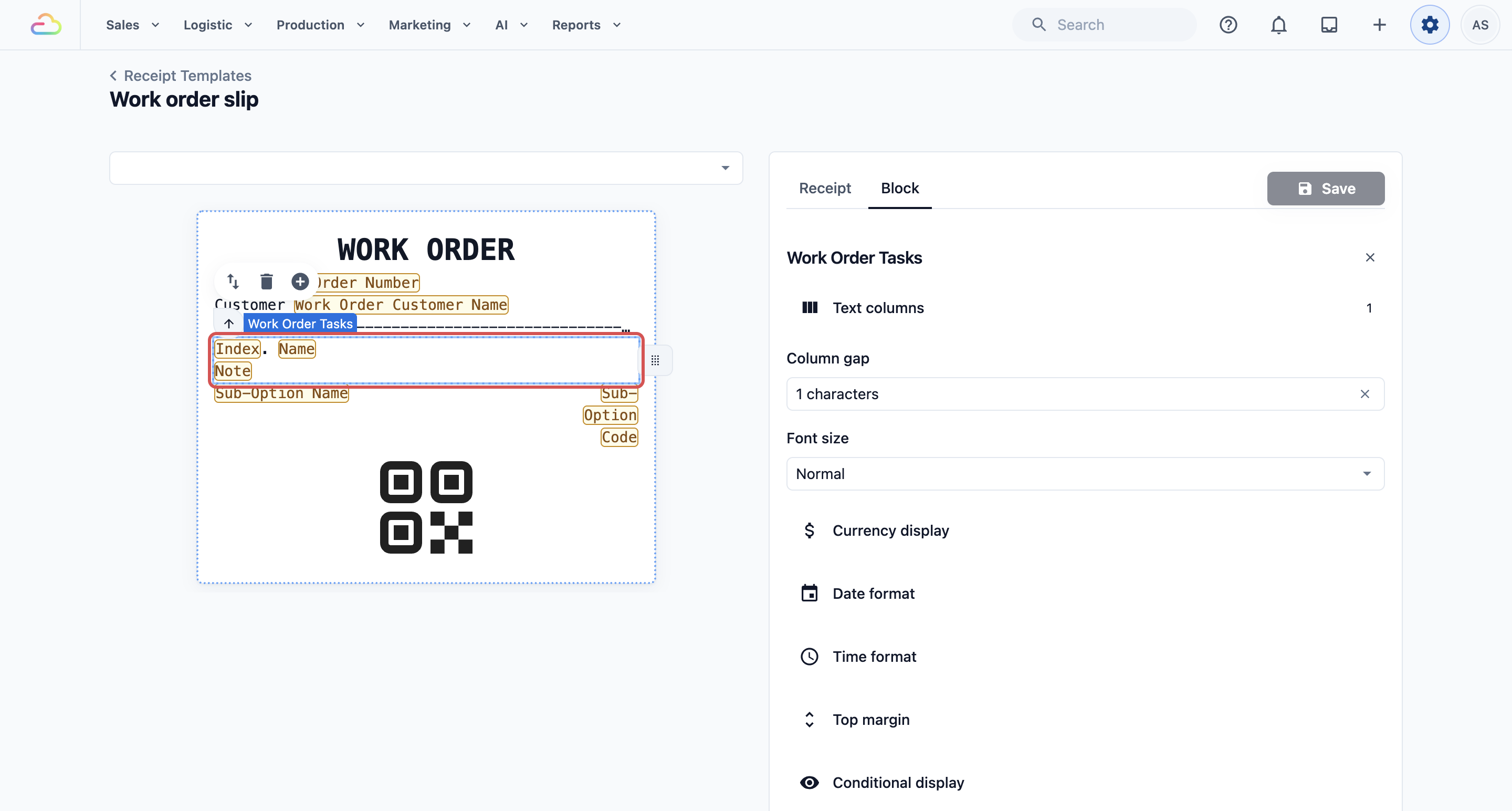Close the Work Order Tasks panel
The width and height of the screenshot is (1512, 811).
1370,258
